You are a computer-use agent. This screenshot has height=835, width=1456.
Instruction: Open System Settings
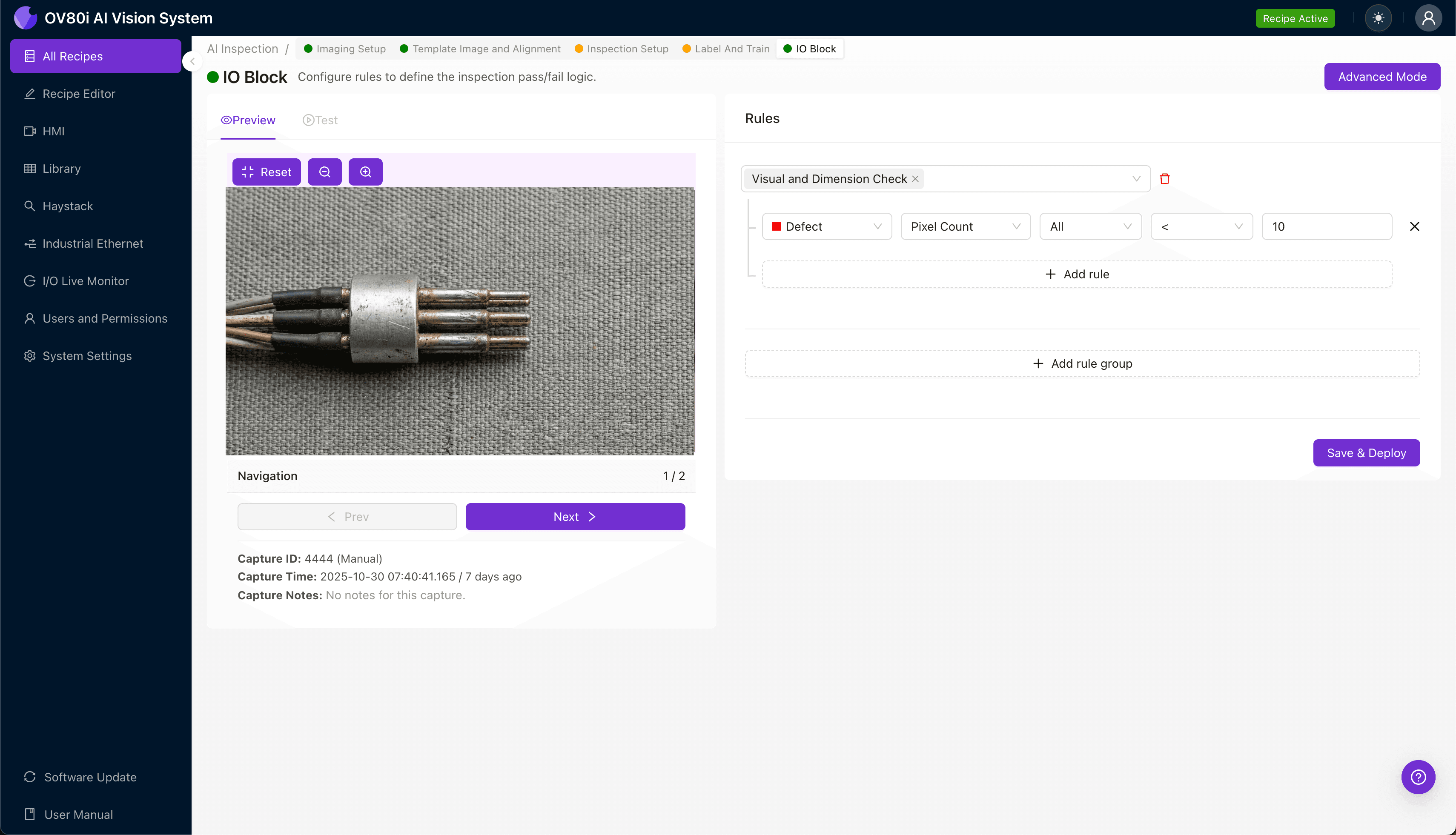(x=96, y=355)
